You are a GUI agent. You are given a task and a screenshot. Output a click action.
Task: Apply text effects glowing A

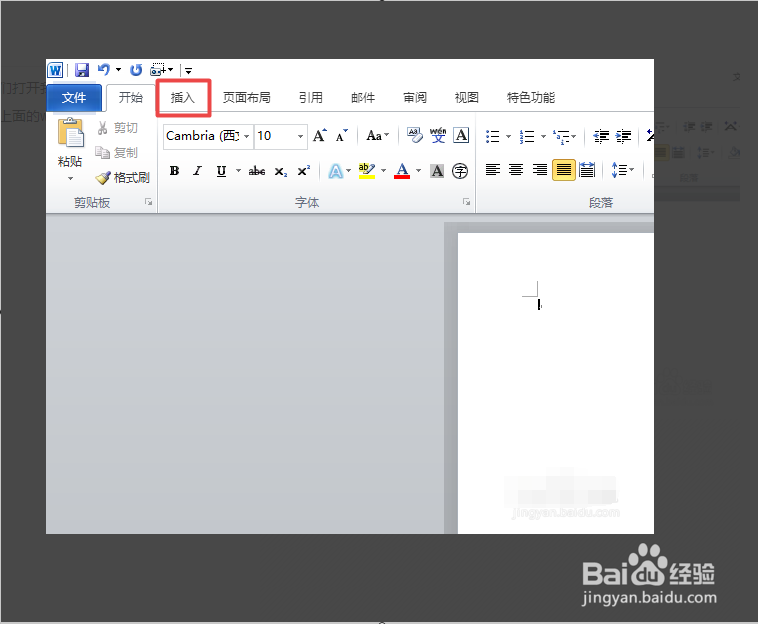[x=335, y=171]
